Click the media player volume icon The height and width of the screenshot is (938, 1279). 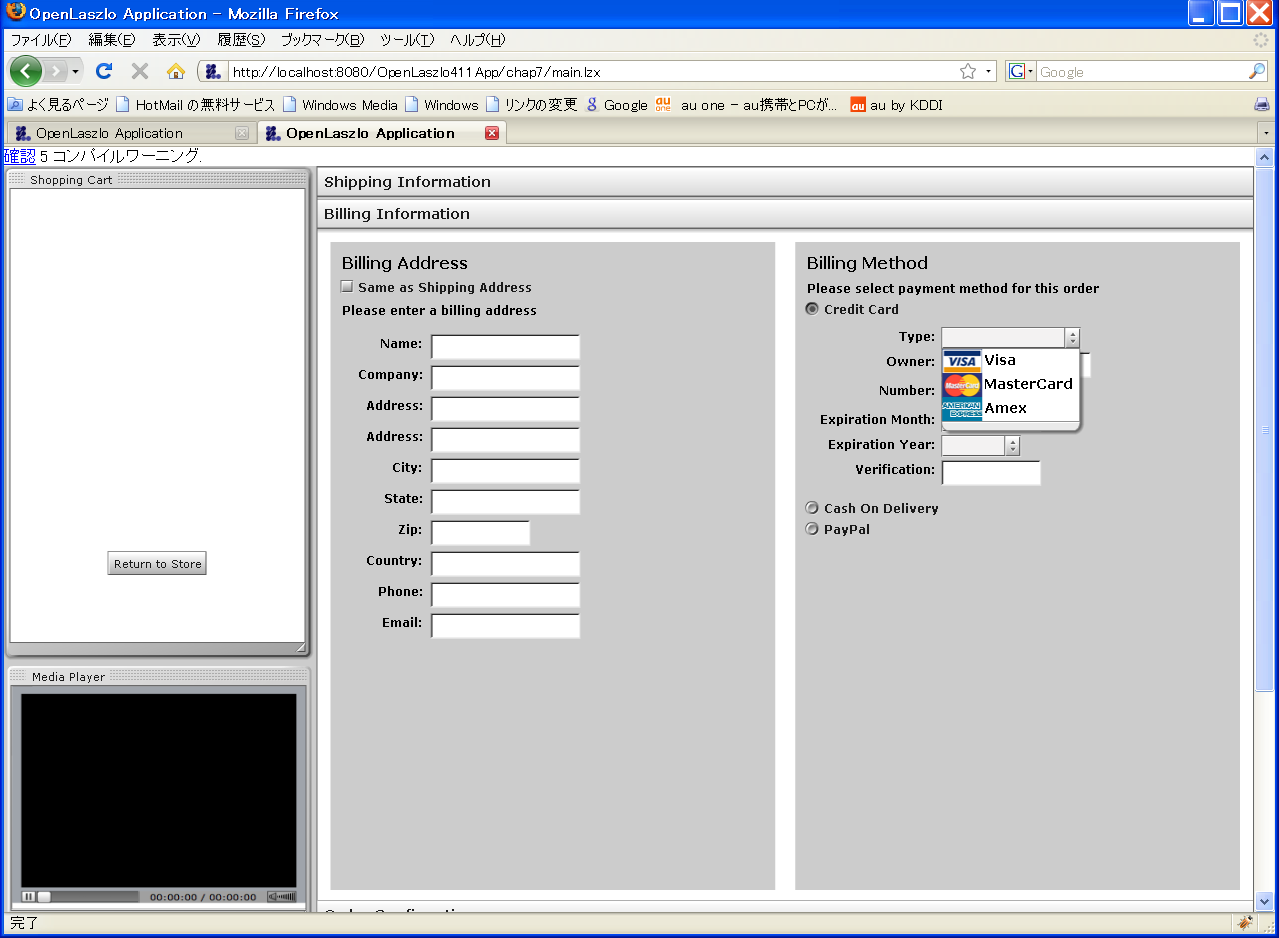tap(281, 897)
